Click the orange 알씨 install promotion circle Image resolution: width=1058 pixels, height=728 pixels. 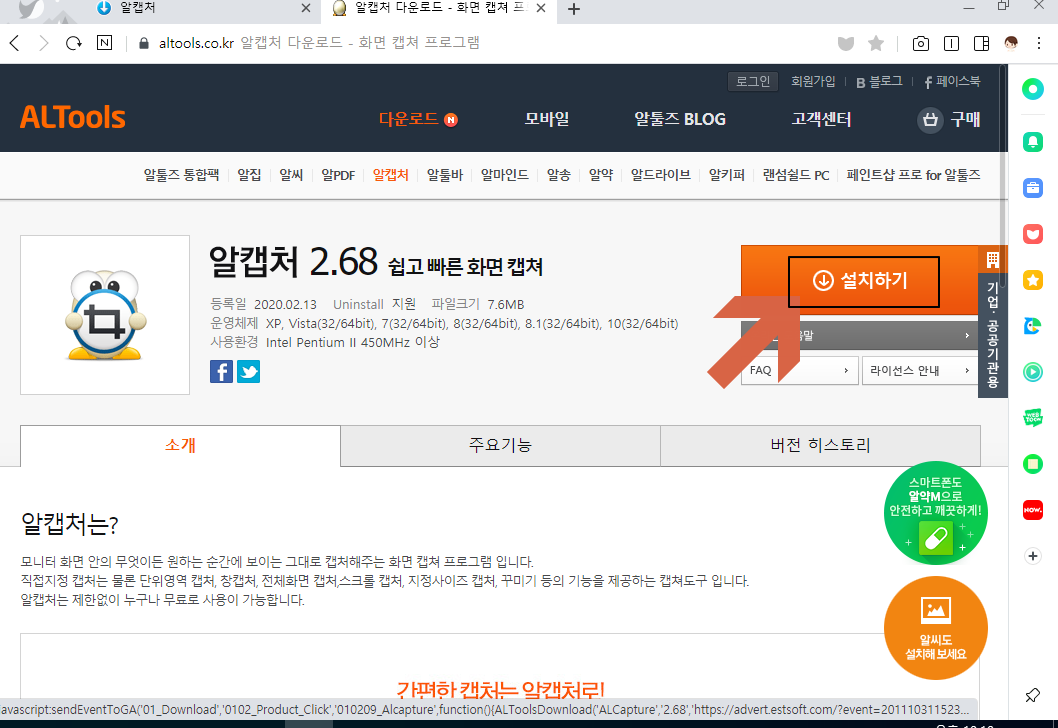point(935,627)
